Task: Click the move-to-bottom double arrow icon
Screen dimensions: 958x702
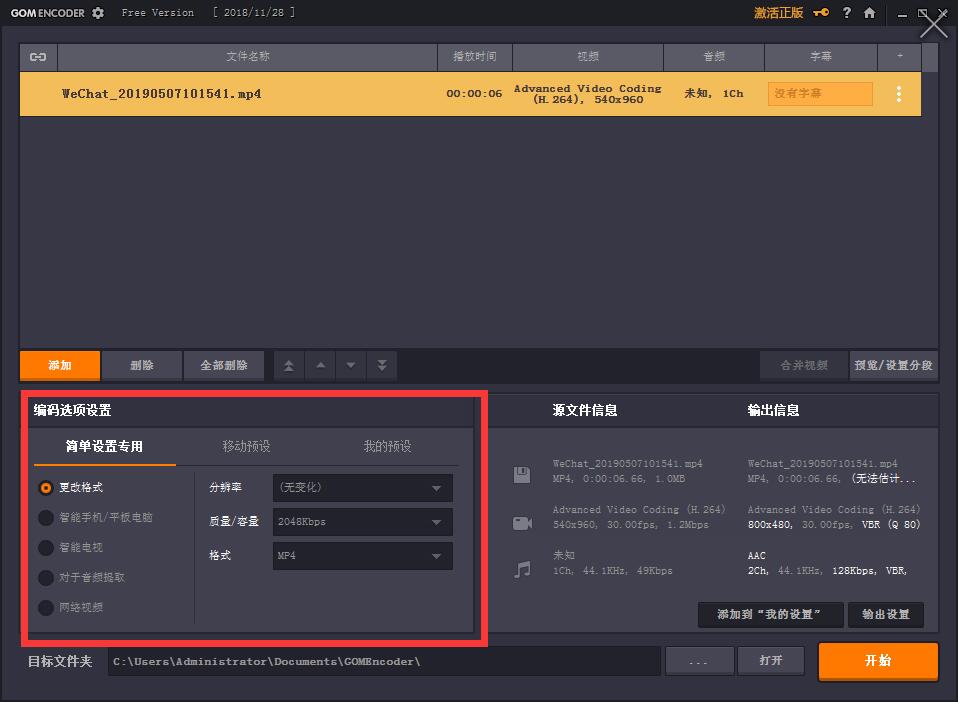Action: [381, 365]
